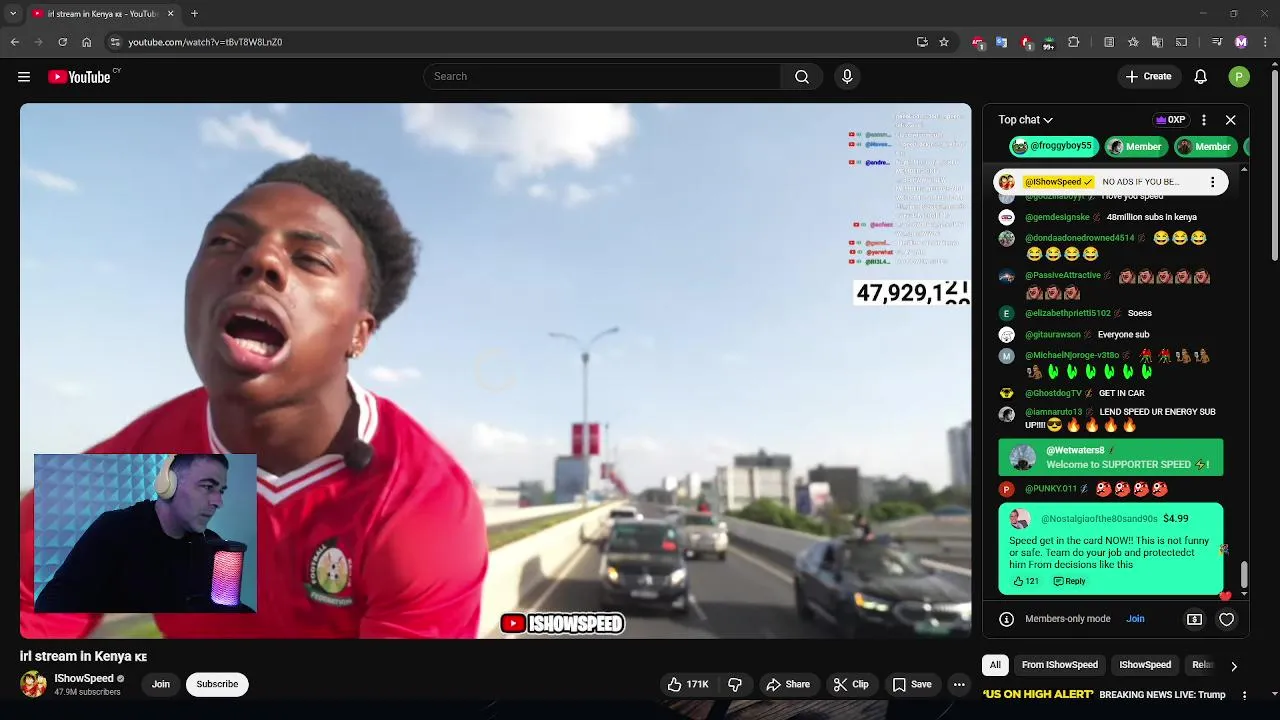This screenshot has height=720, width=1280.
Task: Start voice search with the microphone
Action: coord(847,77)
